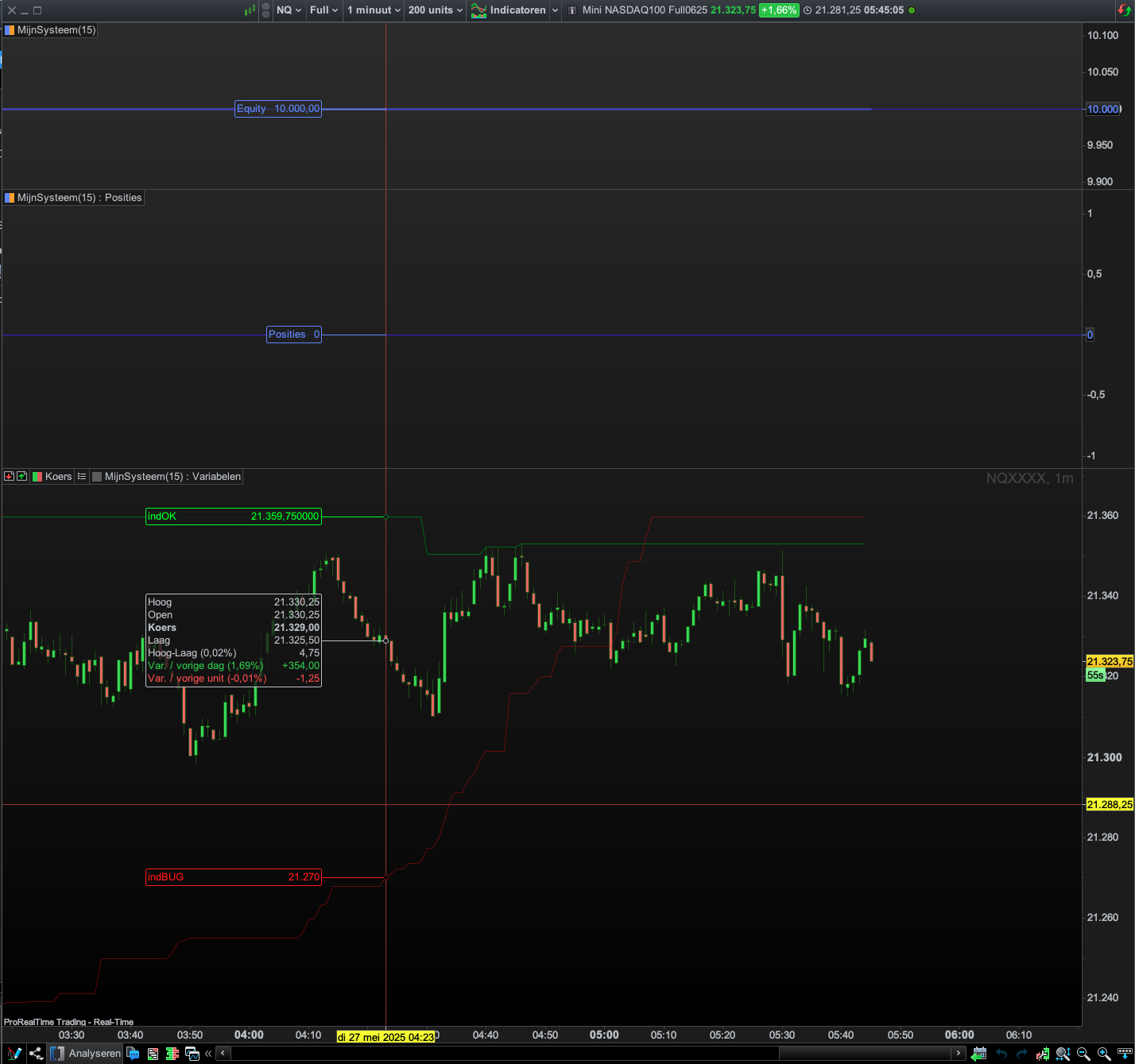Image resolution: width=1135 pixels, height=1064 pixels.
Task: Toggle the chart link group icon
Action: 265,10
